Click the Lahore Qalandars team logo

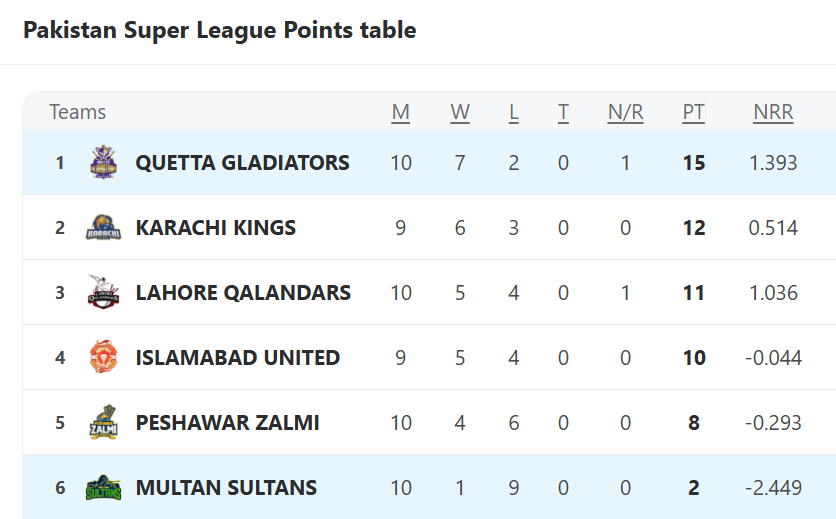click(103, 292)
